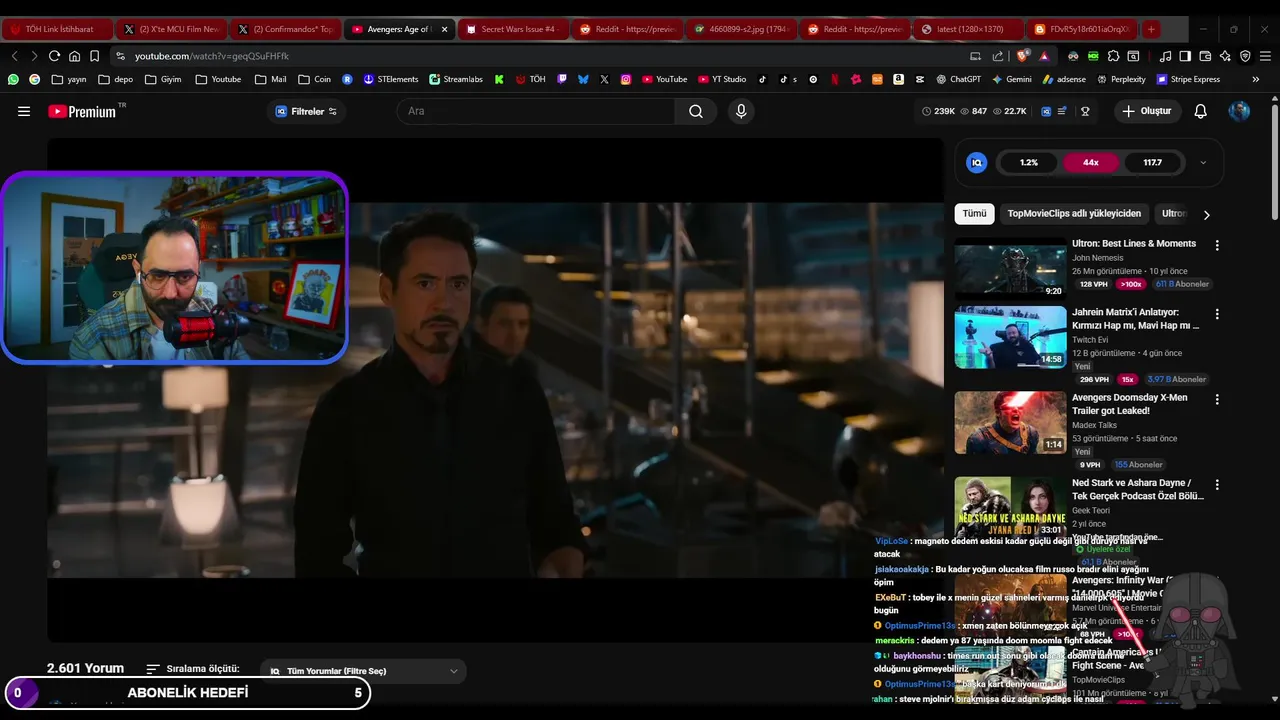Open the Mail bookmarks folder

point(270,79)
